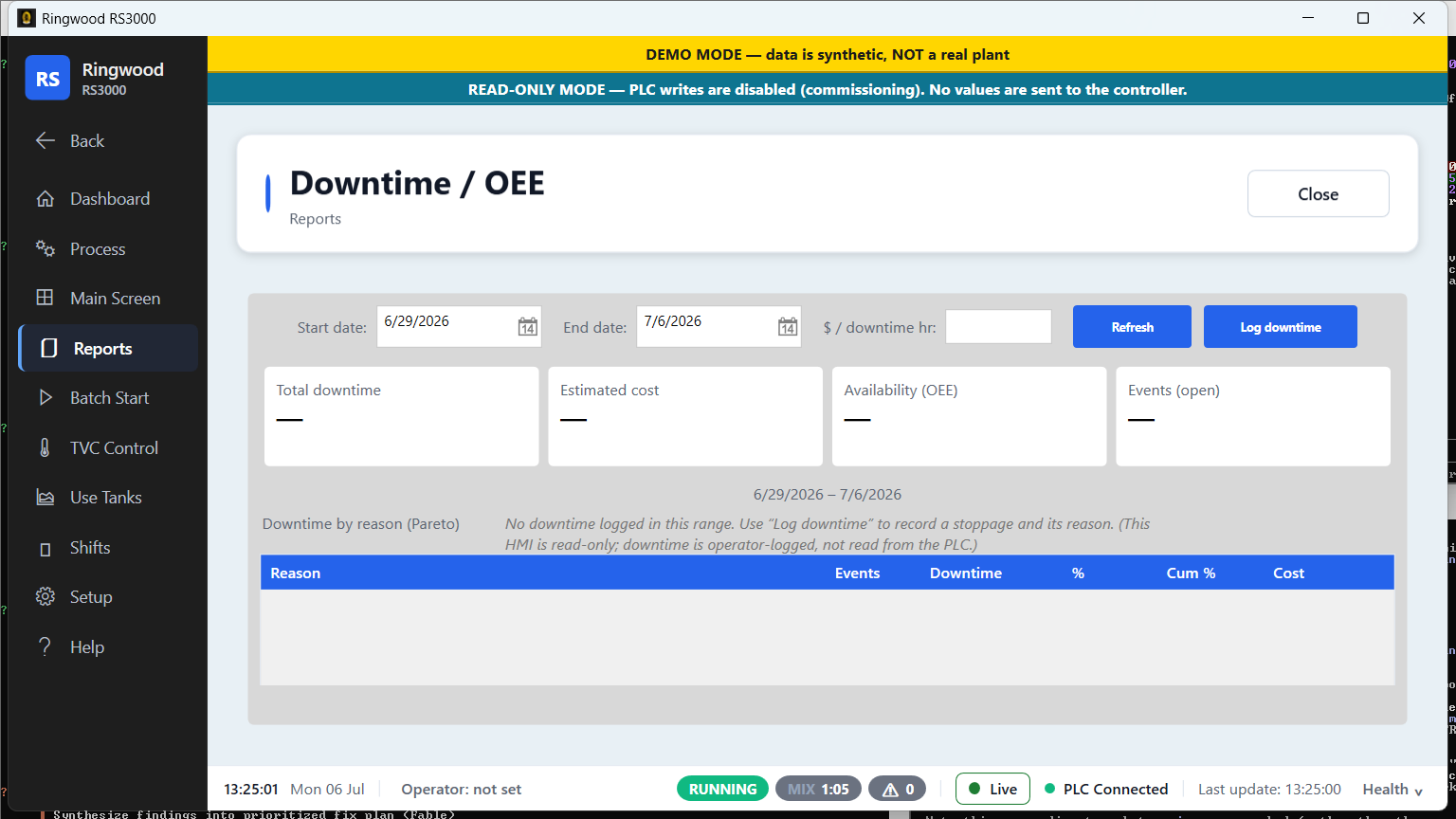Viewport: 1456px width, 819px height.
Task: Click the Events (open) card
Action: 1253,416
